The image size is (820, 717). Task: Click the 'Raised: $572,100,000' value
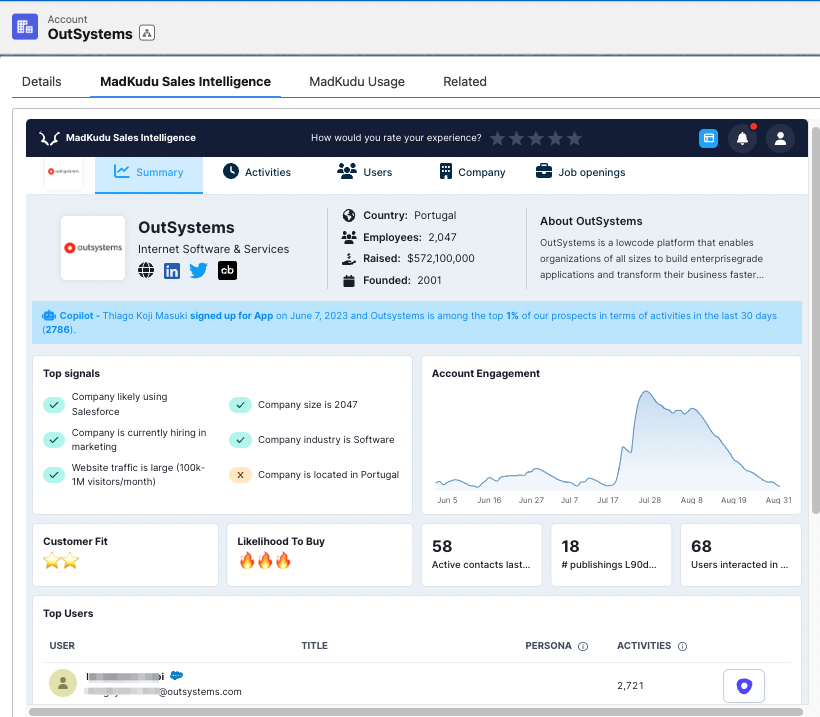tap(441, 258)
